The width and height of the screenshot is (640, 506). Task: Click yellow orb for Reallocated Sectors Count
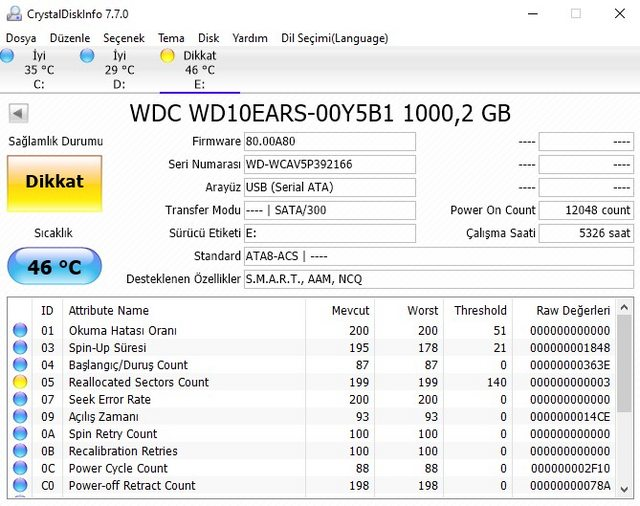pos(20,382)
